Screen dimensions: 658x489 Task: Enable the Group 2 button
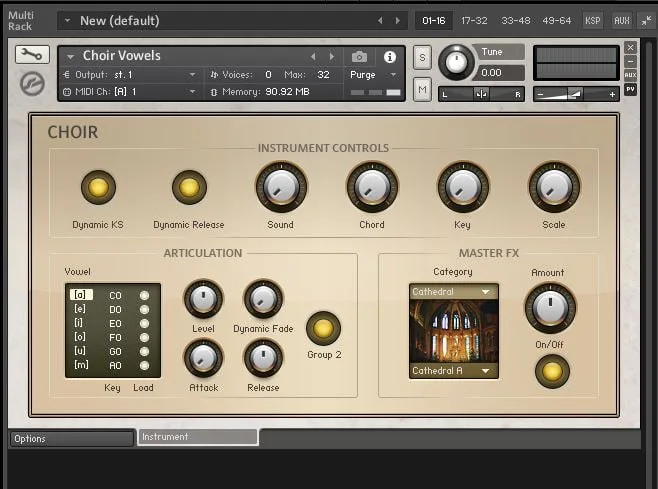323,327
